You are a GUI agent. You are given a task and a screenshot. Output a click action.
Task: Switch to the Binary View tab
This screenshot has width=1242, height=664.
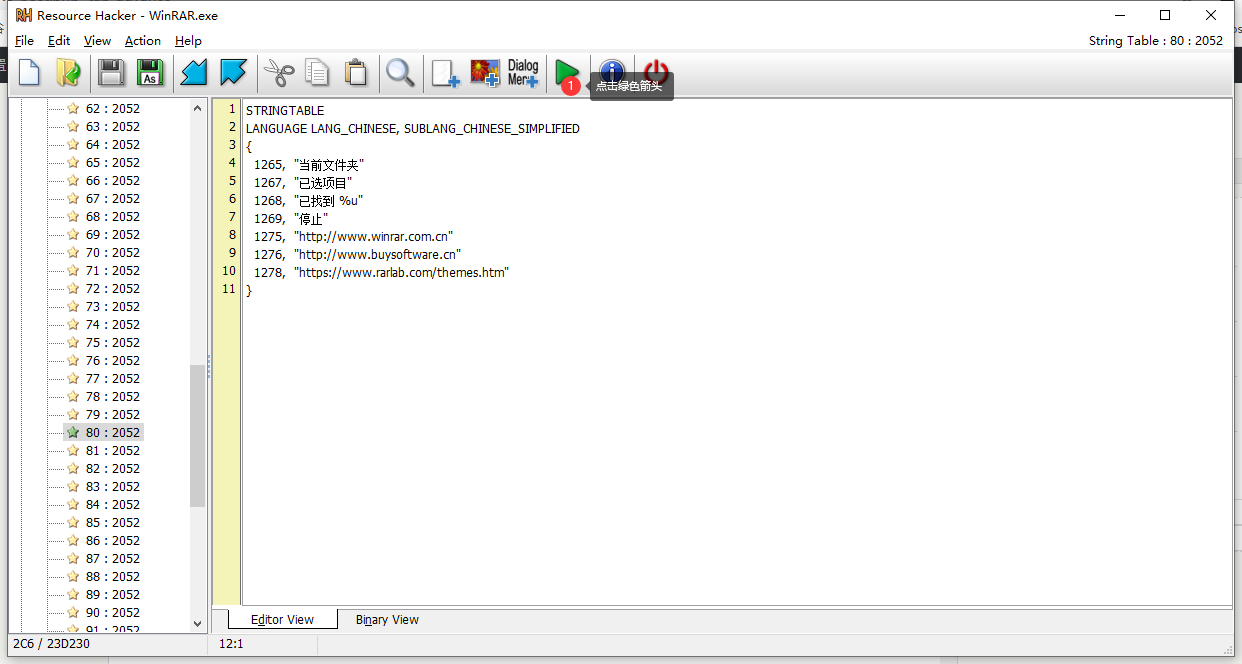click(387, 620)
